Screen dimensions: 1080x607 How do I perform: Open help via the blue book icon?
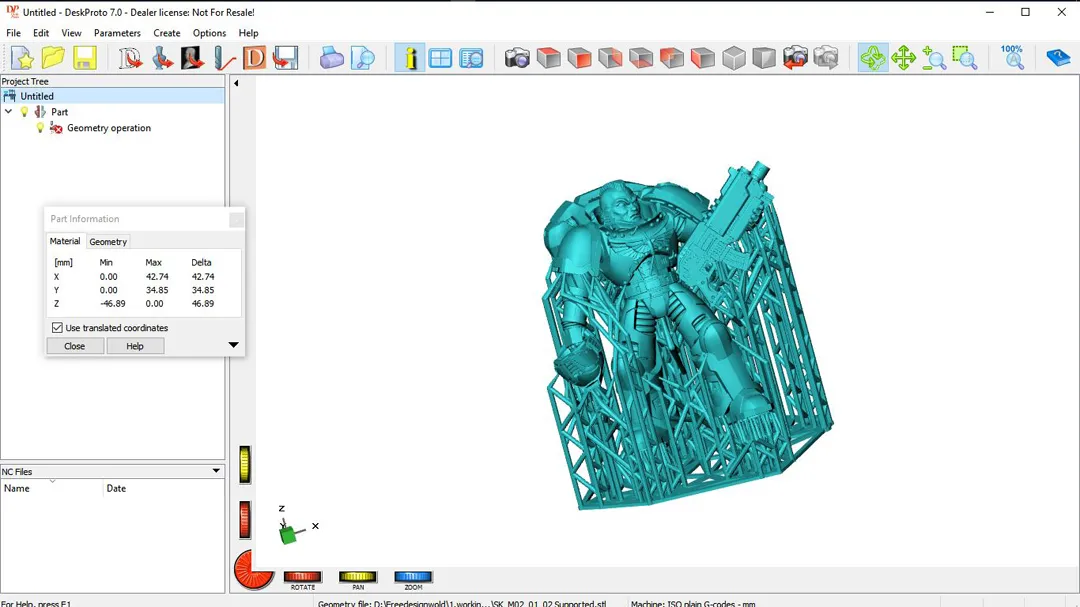point(1058,58)
